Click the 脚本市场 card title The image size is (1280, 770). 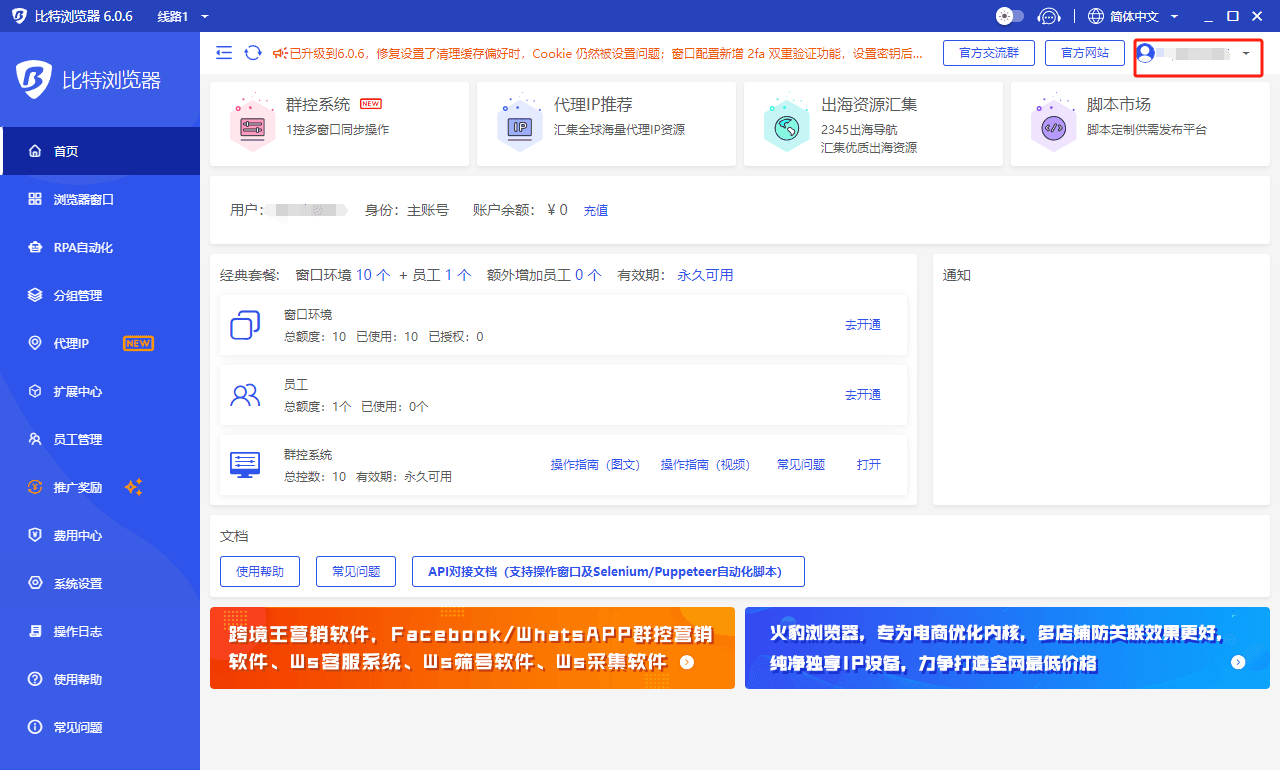click(1119, 104)
